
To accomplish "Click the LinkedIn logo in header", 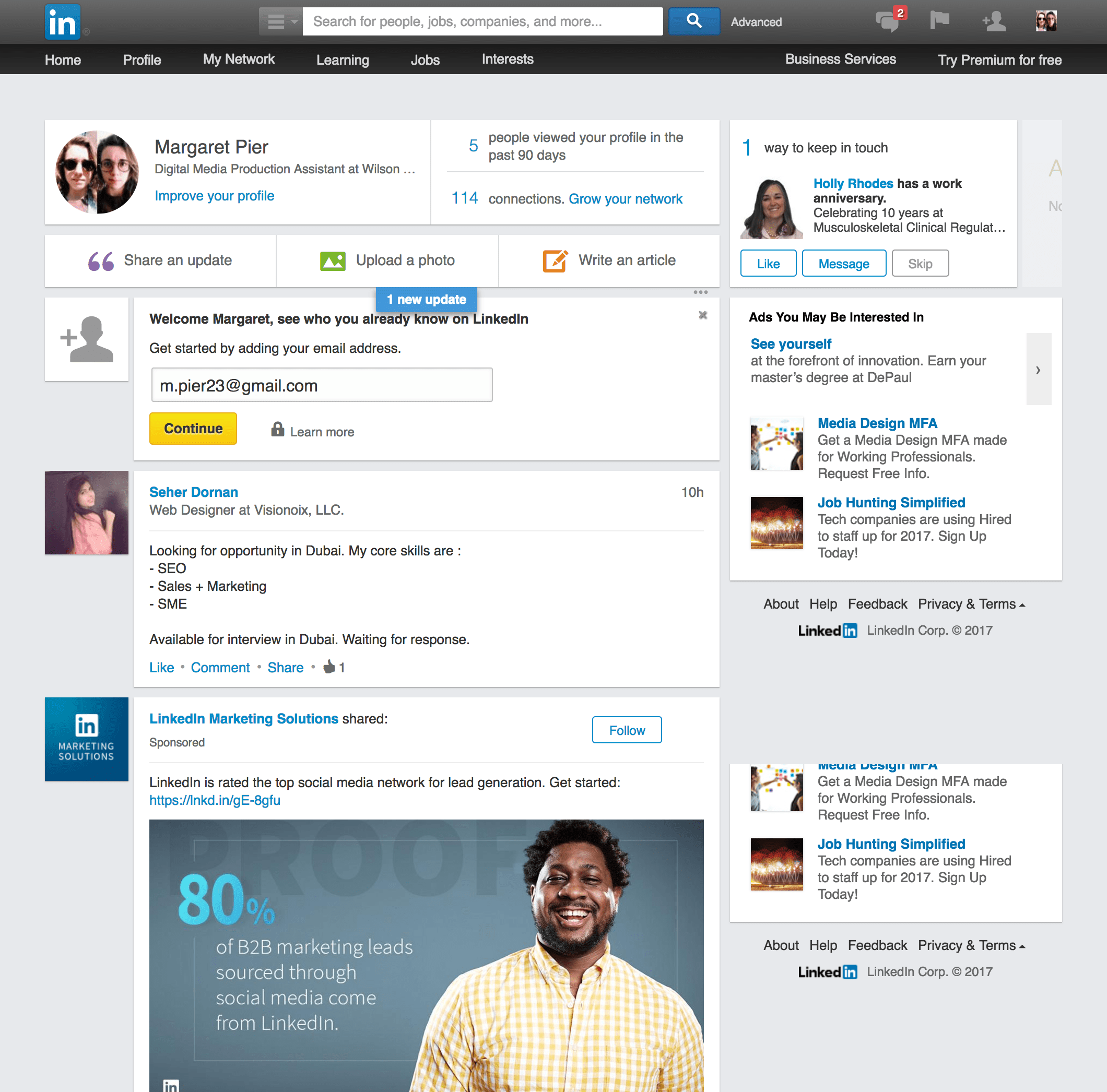I will (x=63, y=22).
